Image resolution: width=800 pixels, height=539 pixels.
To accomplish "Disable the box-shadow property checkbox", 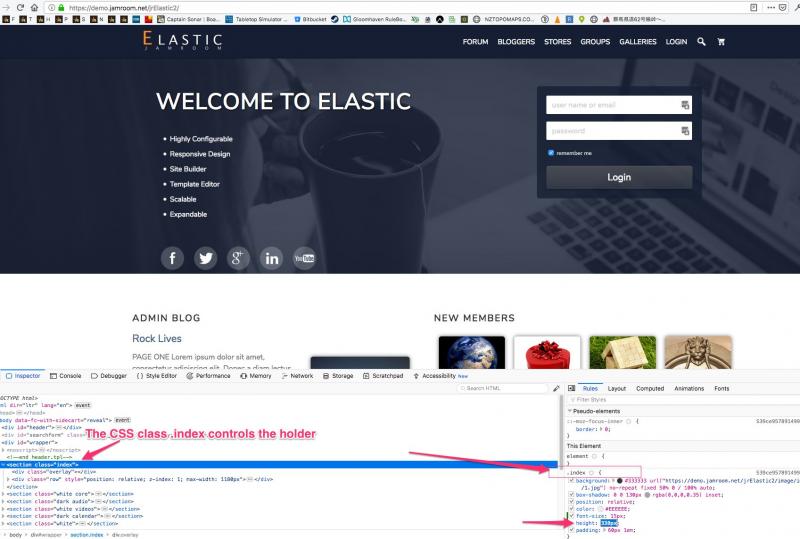I will pyautogui.click(x=571, y=495).
